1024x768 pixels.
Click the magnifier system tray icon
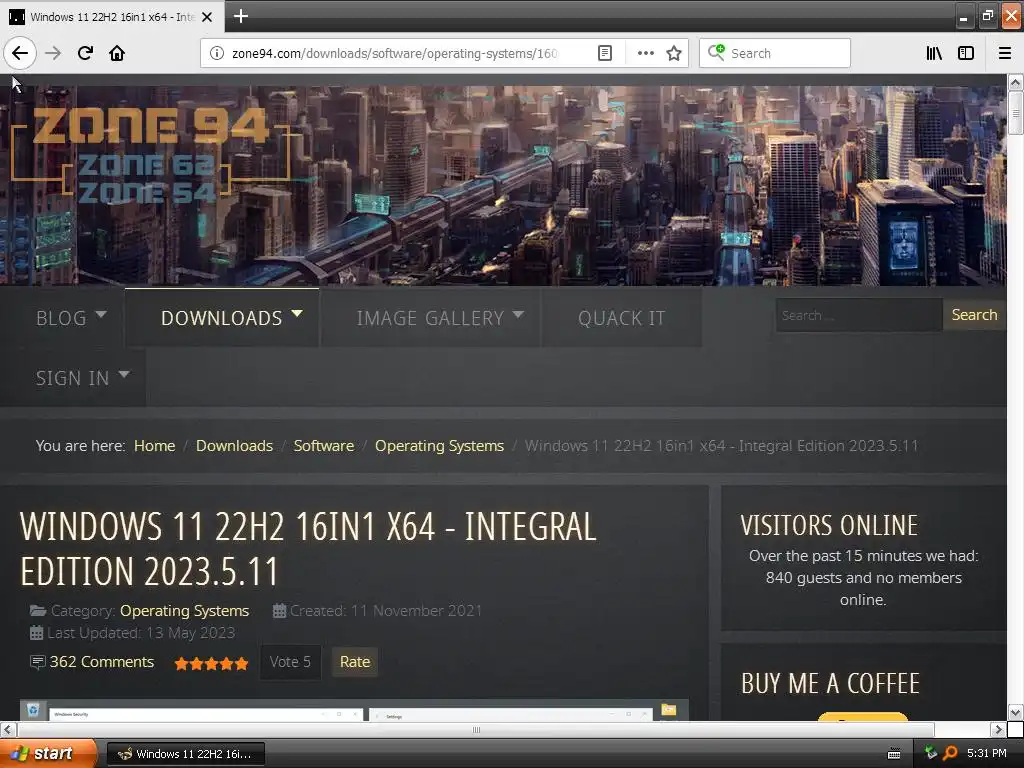point(950,753)
